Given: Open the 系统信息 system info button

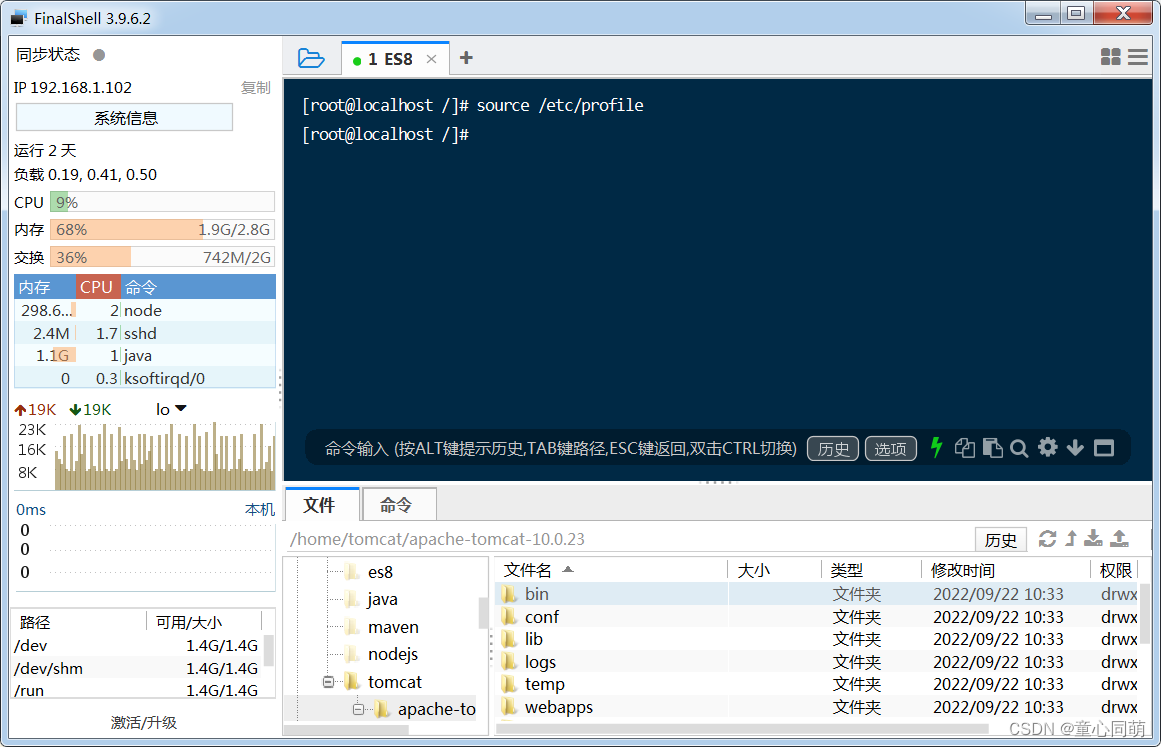Looking at the screenshot, I should pos(124,118).
